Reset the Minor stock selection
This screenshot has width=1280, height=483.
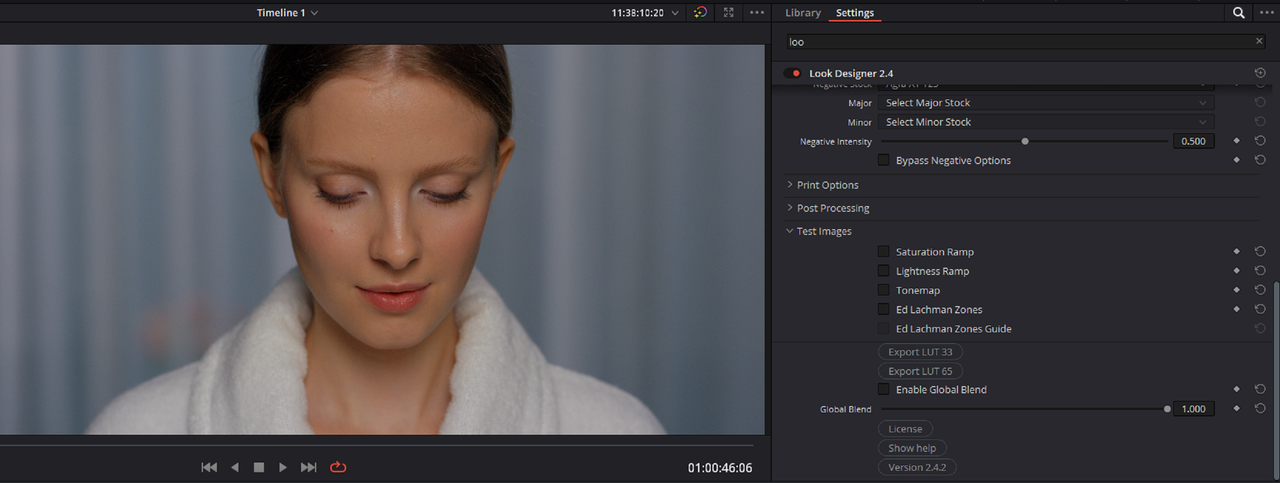pos(1260,122)
